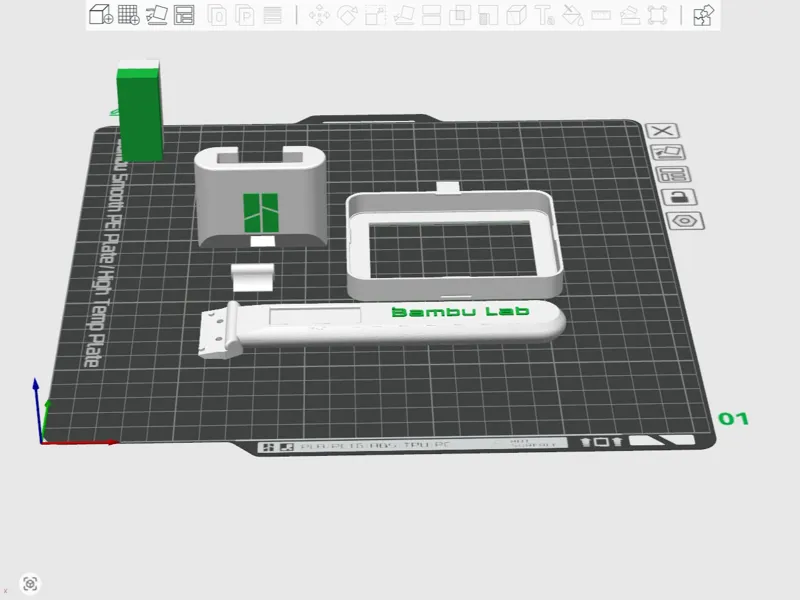Switch to Assembly view puzzle icon
This screenshot has height=600, width=800.
pyautogui.click(x=704, y=15)
